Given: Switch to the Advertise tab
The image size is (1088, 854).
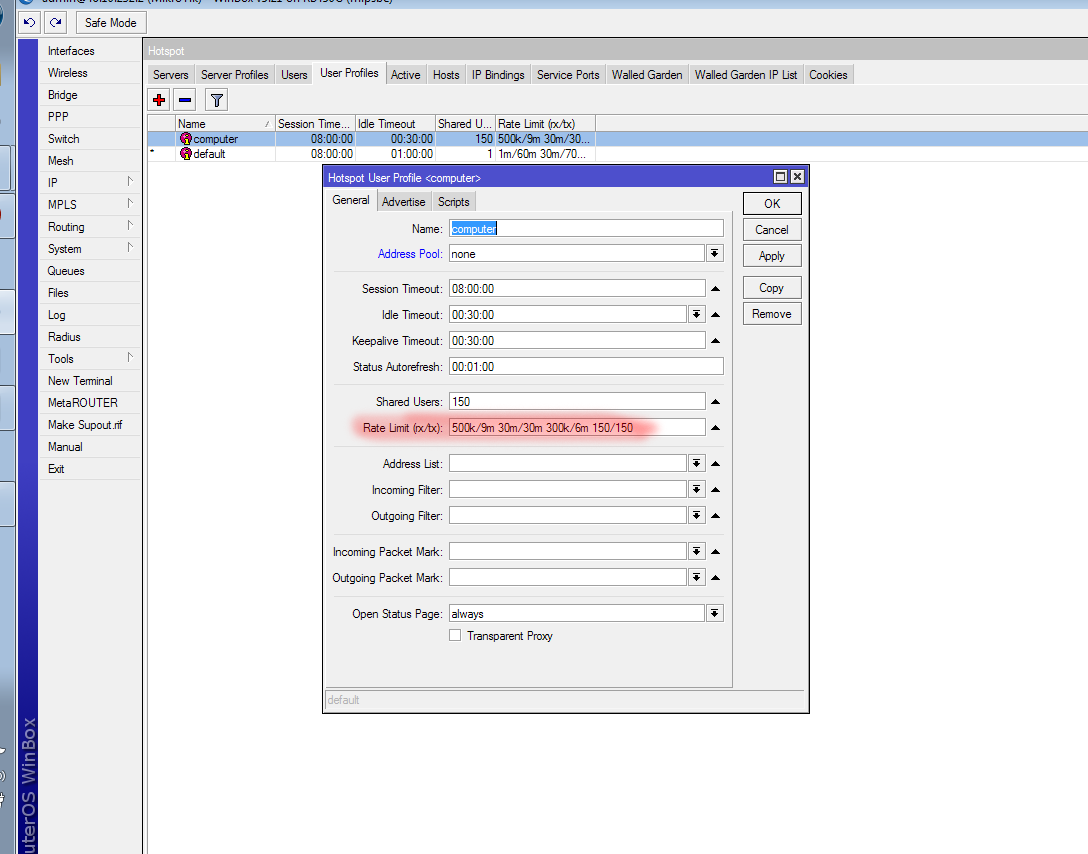Looking at the screenshot, I should click(404, 201).
